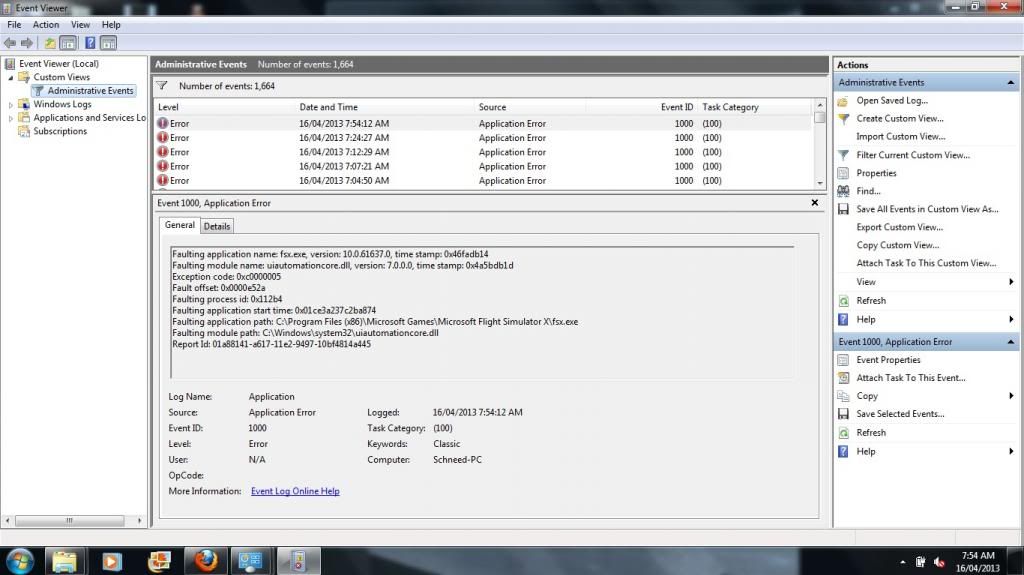The image size is (1024, 575).
Task: Click the blue Help toolbar icon
Action: tap(90, 43)
